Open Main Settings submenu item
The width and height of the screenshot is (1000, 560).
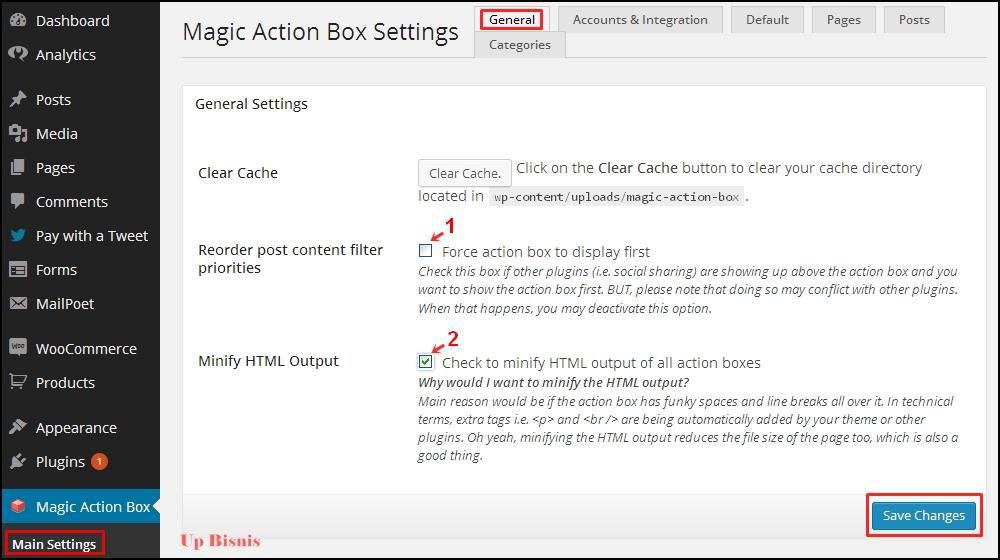(x=54, y=544)
